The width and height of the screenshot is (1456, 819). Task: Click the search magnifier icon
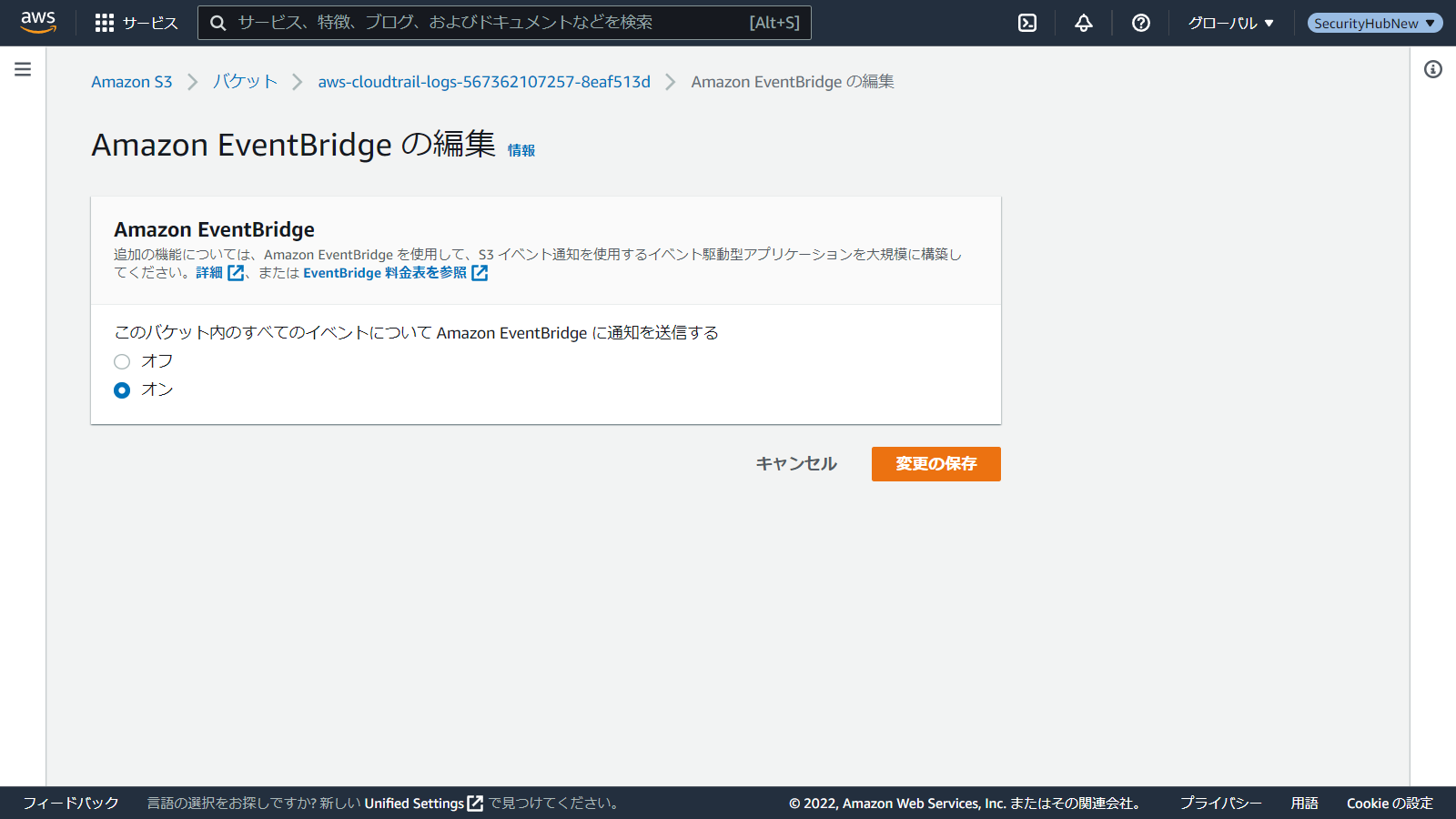[218, 23]
